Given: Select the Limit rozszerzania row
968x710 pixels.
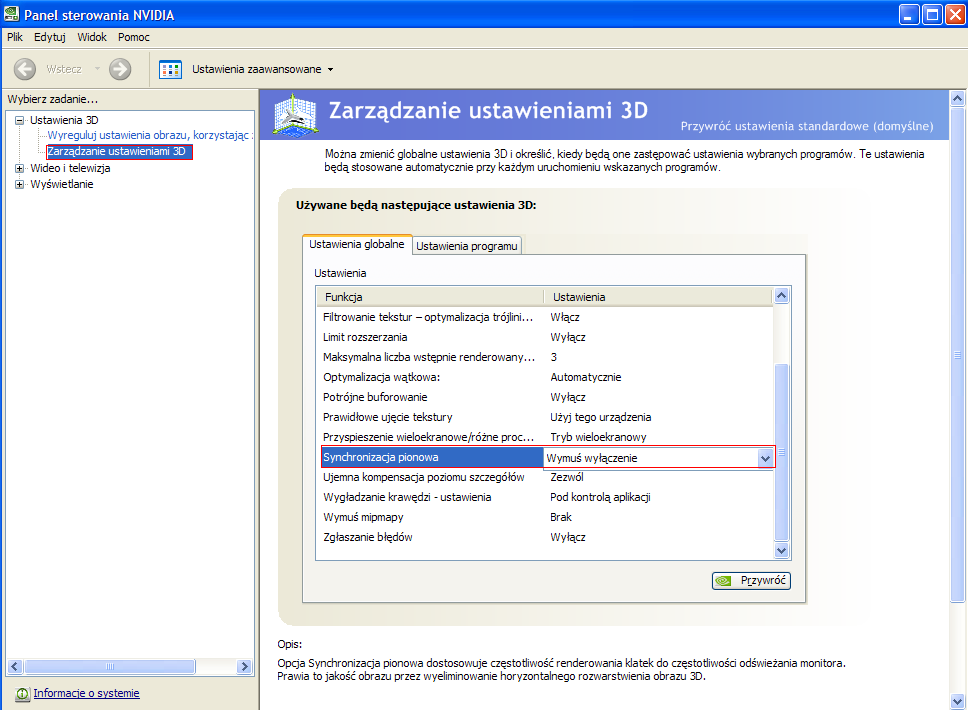Looking at the screenshot, I should [x=546, y=337].
